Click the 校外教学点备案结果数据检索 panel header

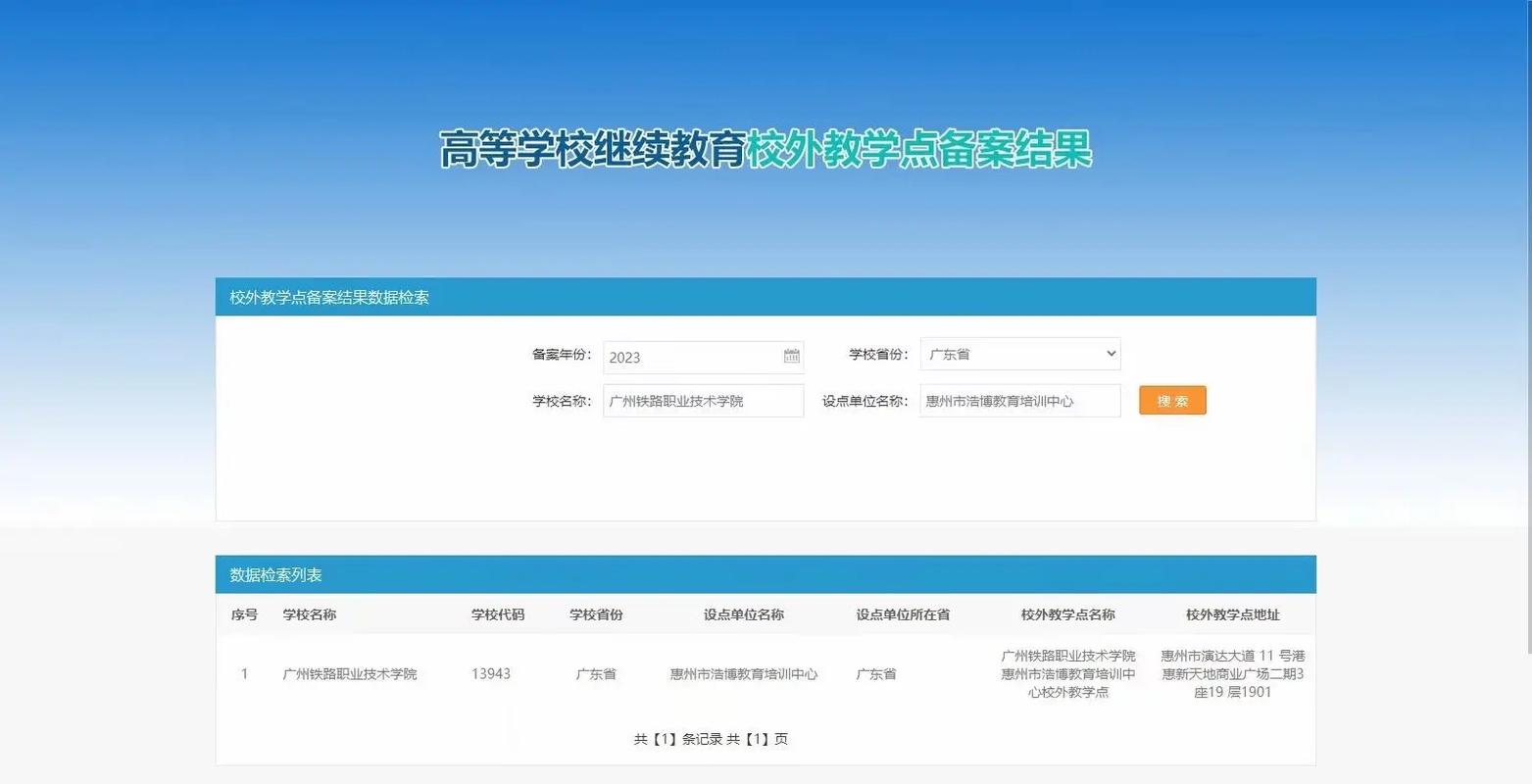coord(766,297)
